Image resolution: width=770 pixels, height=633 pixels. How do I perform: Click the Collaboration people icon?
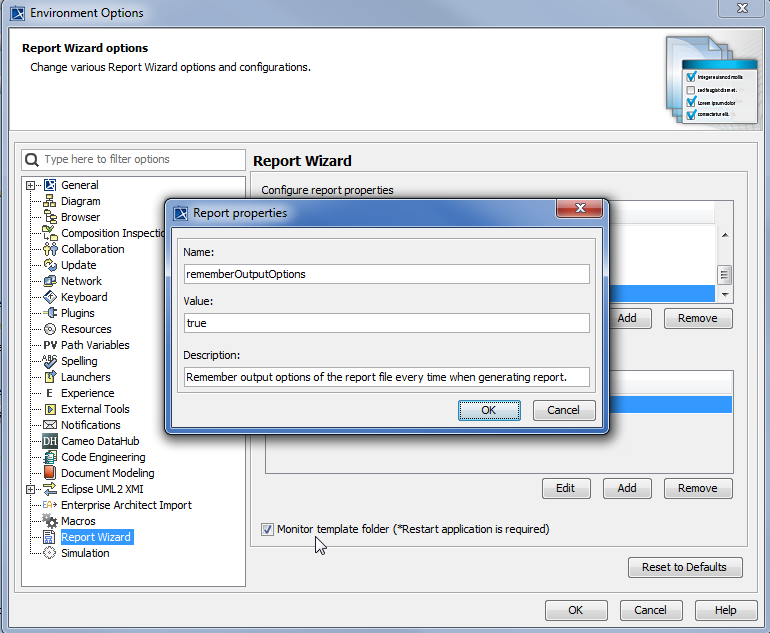(x=50, y=249)
